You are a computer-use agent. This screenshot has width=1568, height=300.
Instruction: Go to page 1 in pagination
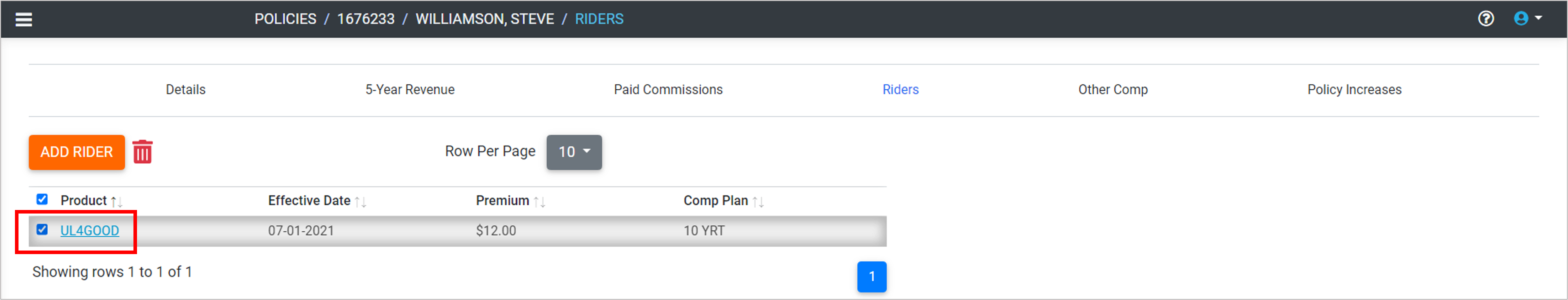(871, 277)
